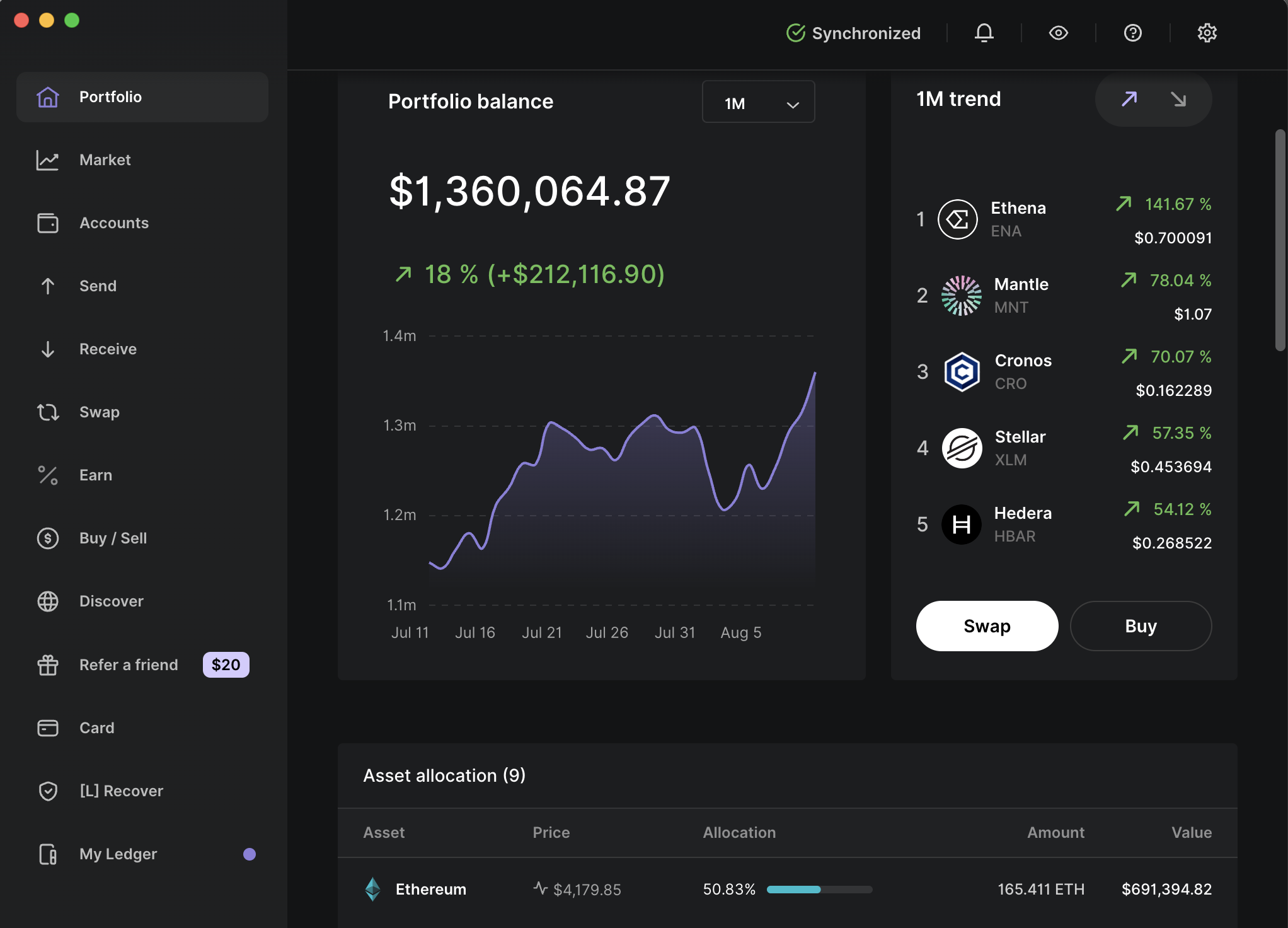Click the Buy button
This screenshot has height=928, width=1288.
click(1141, 626)
